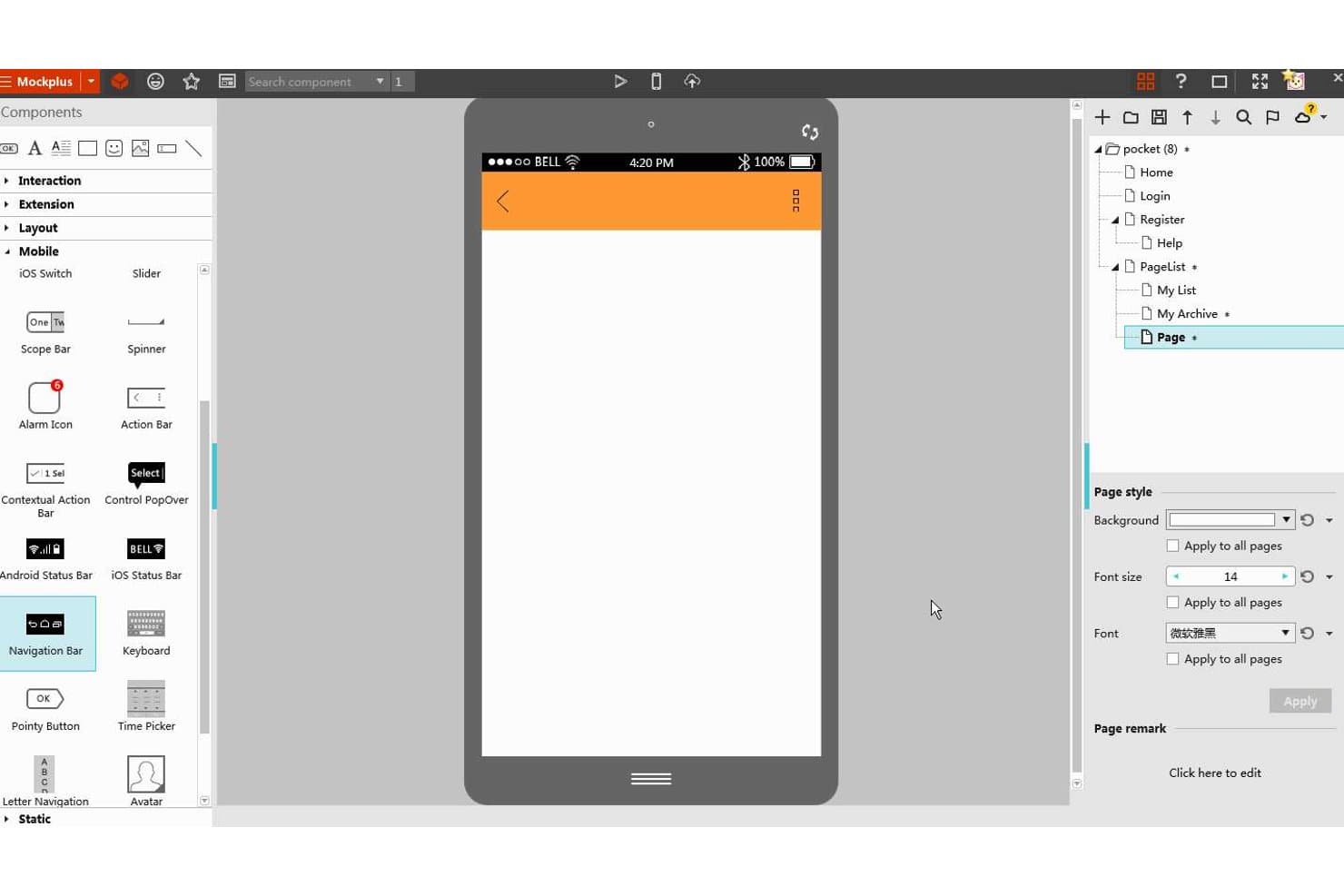Select the line component icon
This screenshot has width=1344, height=896.
[193, 148]
